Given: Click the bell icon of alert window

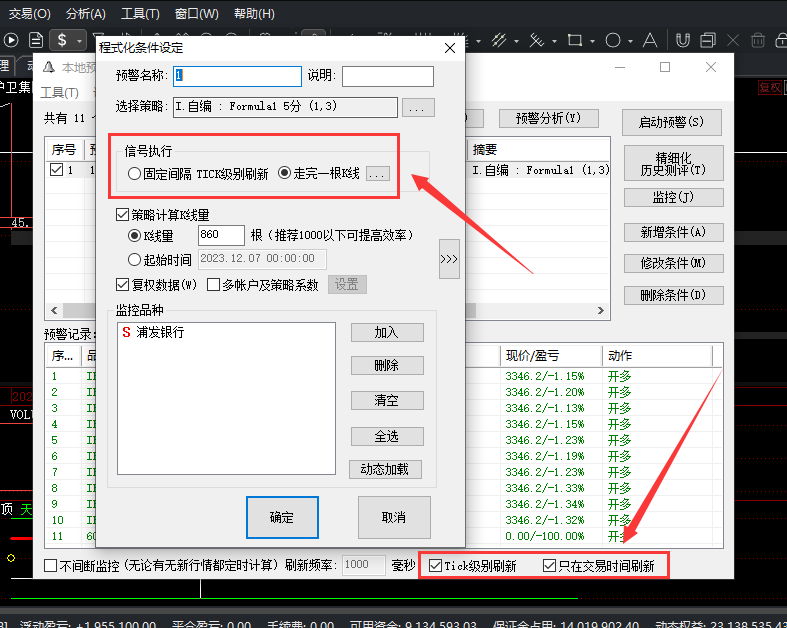Looking at the screenshot, I should click(x=49, y=67).
